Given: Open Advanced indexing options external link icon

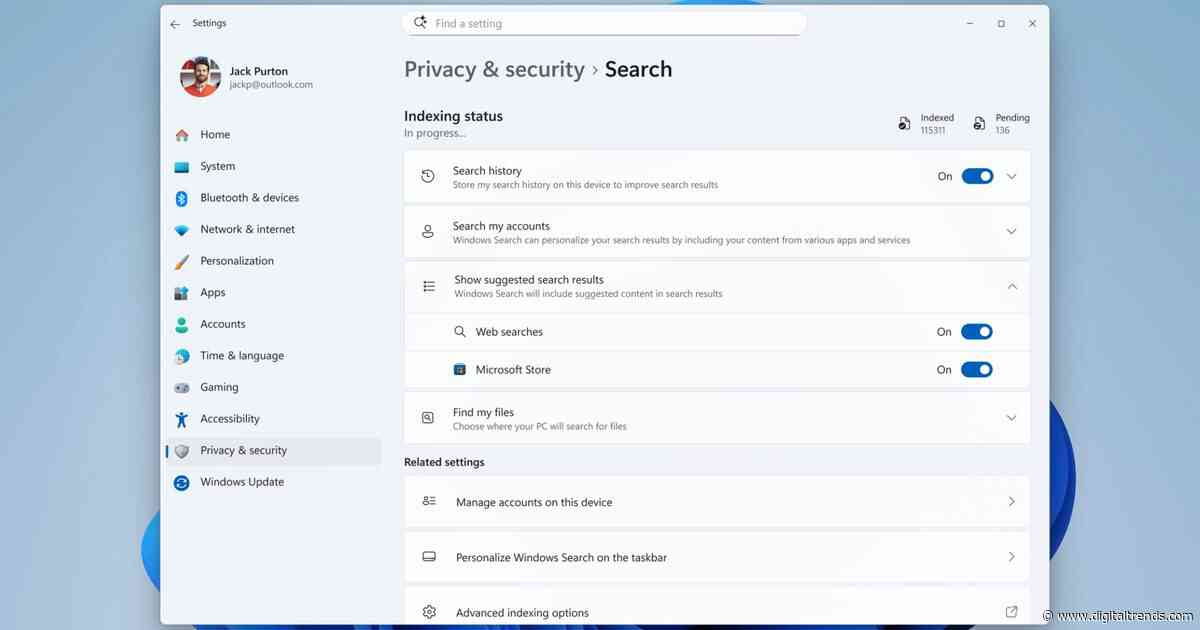Looking at the screenshot, I should (1011, 612).
